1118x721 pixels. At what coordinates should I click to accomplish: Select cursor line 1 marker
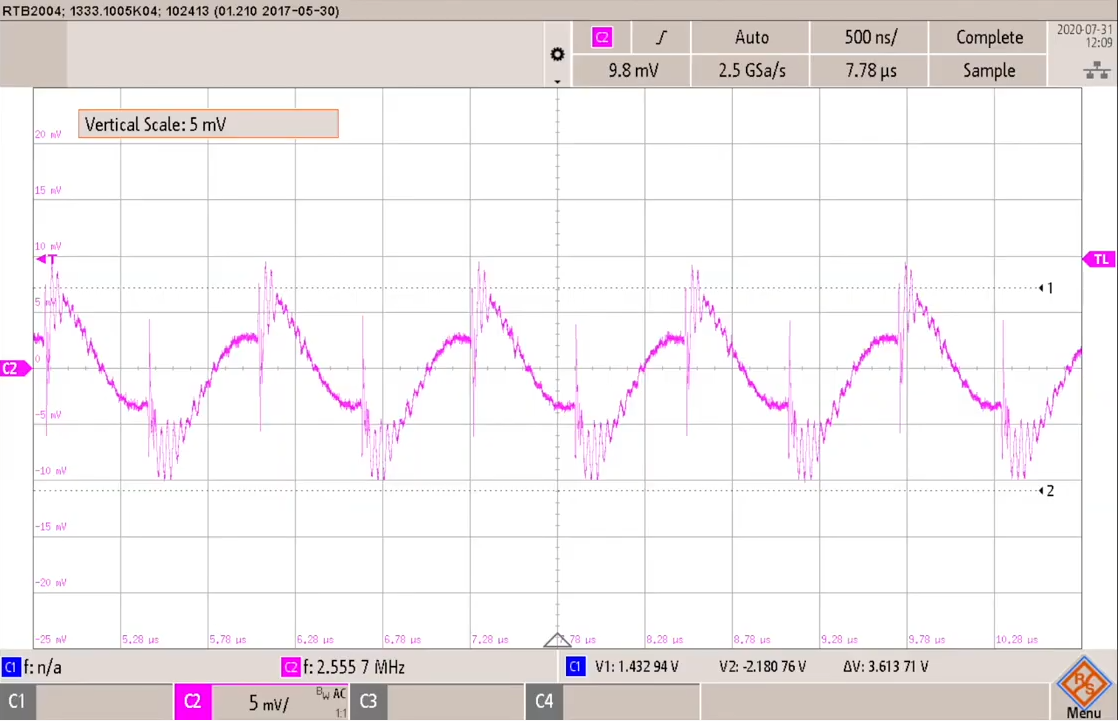tap(1046, 288)
